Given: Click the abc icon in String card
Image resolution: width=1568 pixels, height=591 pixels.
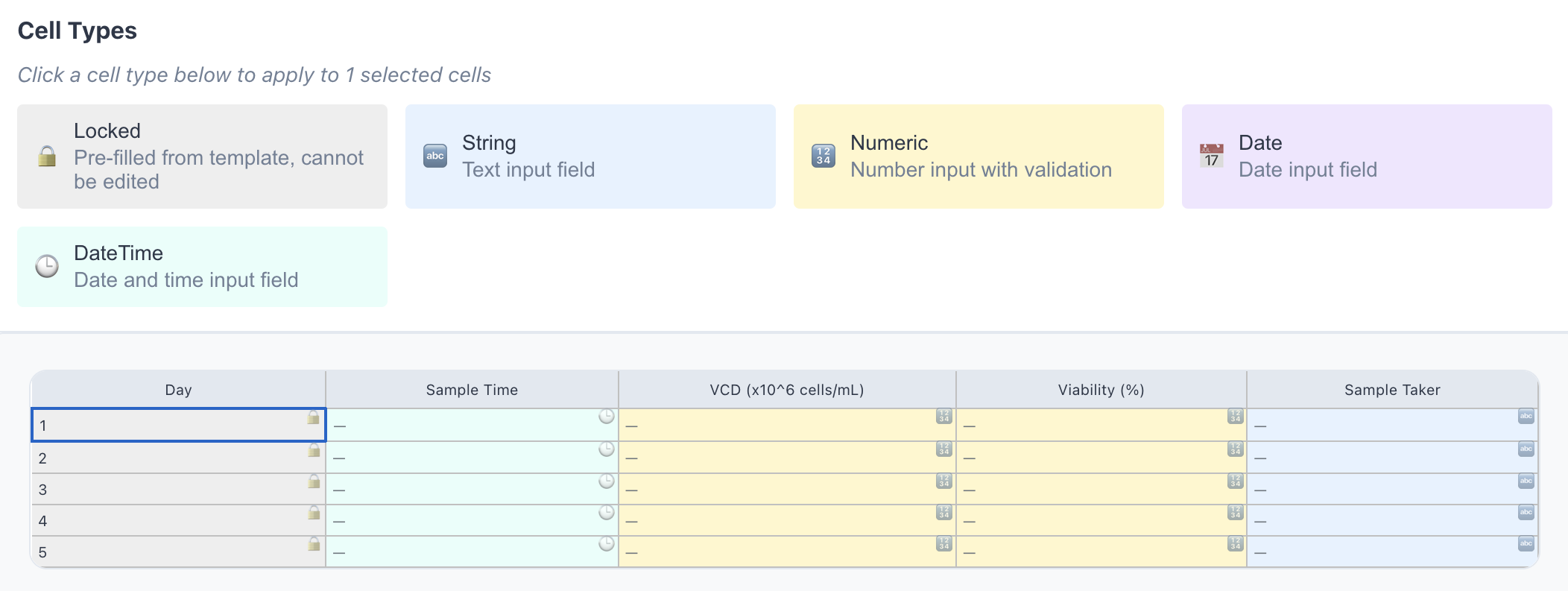Looking at the screenshot, I should tap(435, 157).
